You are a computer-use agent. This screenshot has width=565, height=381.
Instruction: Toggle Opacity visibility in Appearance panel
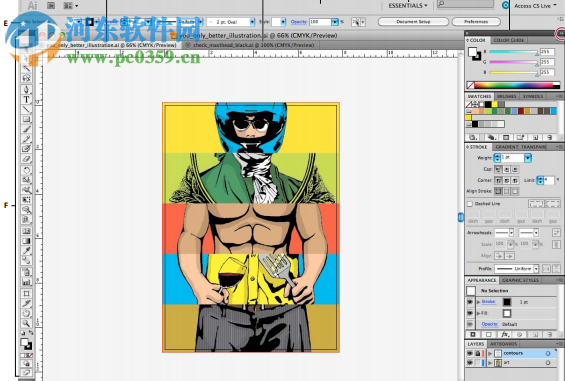pyautogui.click(x=470, y=324)
